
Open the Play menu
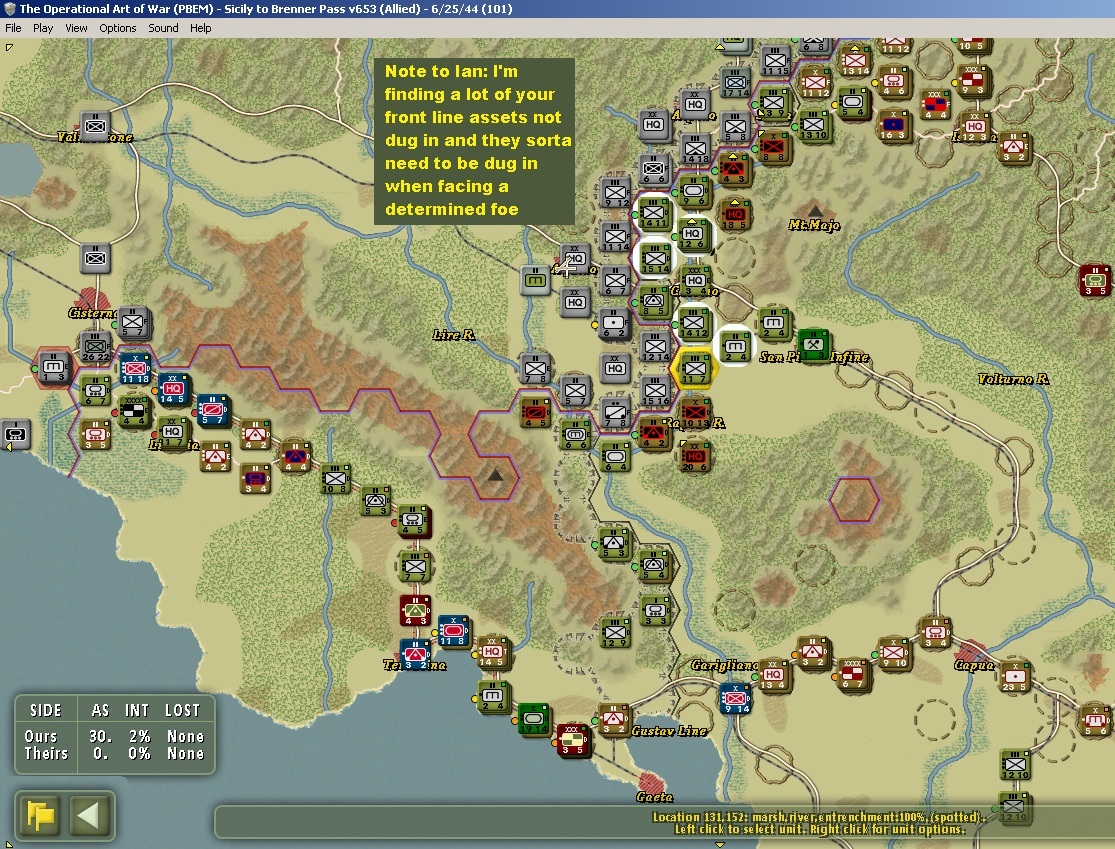pos(43,28)
